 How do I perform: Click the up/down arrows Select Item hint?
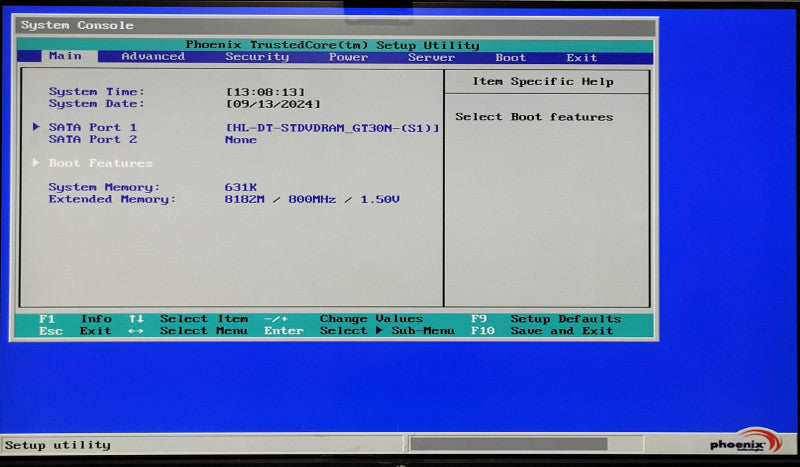tap(189, 319)
